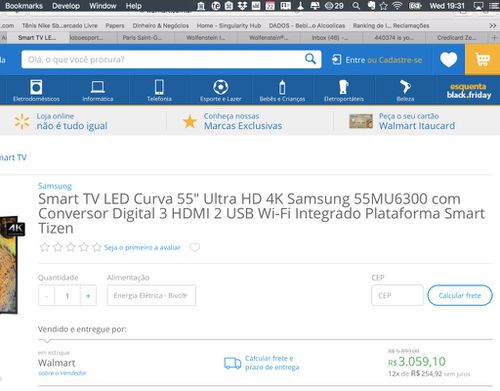The image size is (500, 391).
Task: Rate product with the first star
Action: (x=44, y=247)
